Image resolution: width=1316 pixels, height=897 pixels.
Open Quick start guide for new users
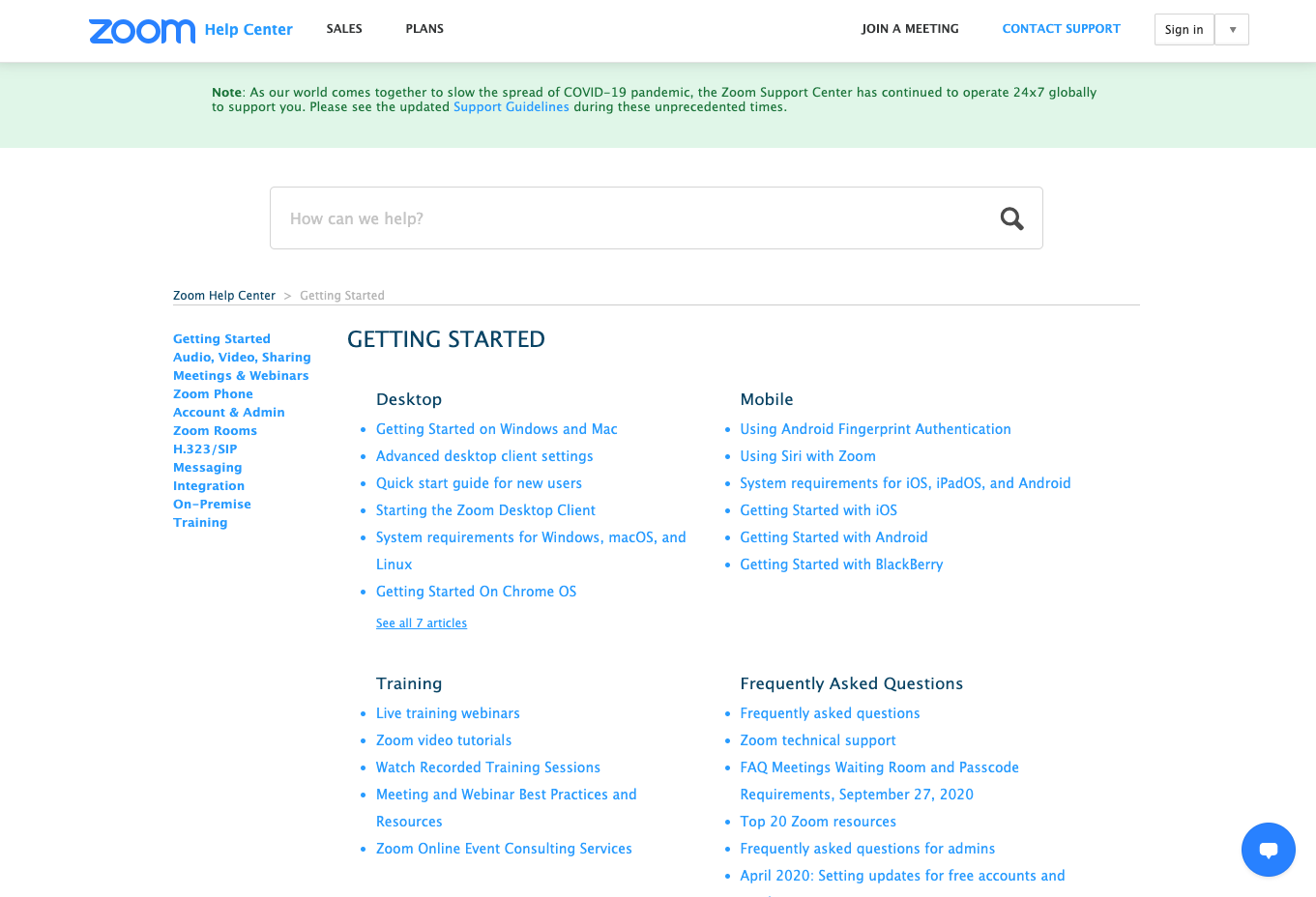click(x=479, y=483)
